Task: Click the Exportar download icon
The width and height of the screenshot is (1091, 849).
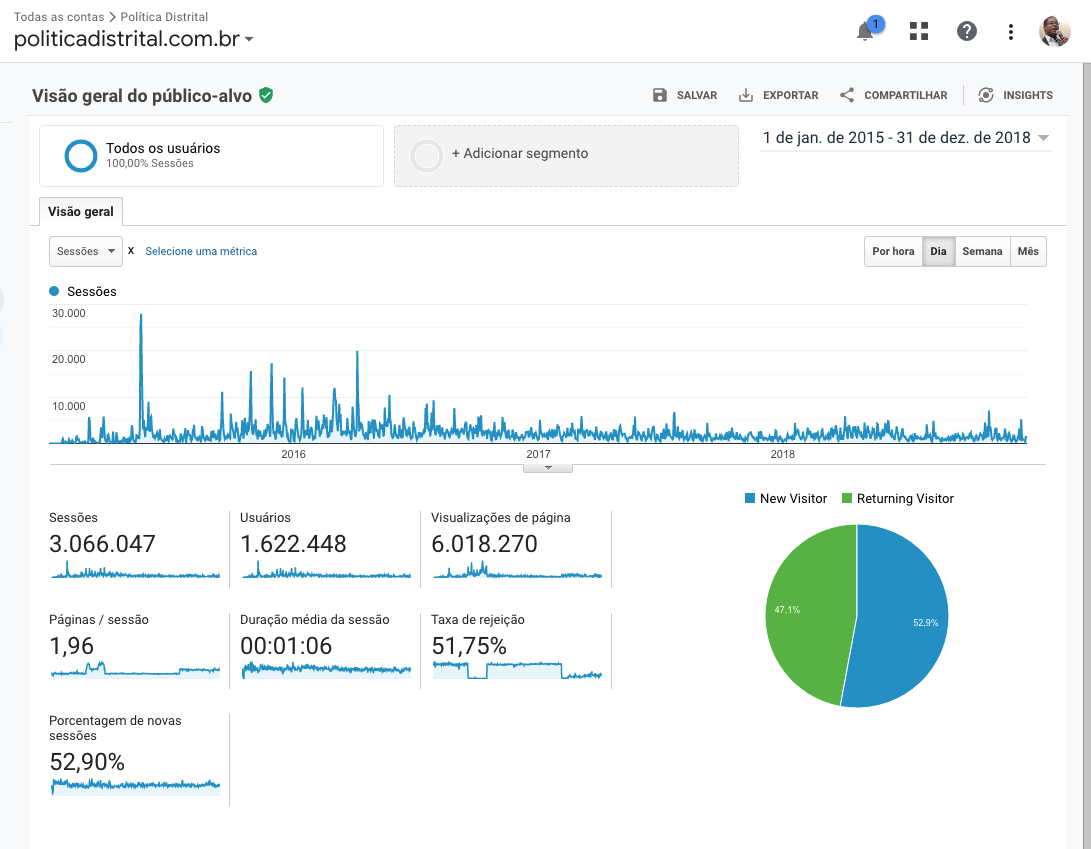Action: (746, 95)
